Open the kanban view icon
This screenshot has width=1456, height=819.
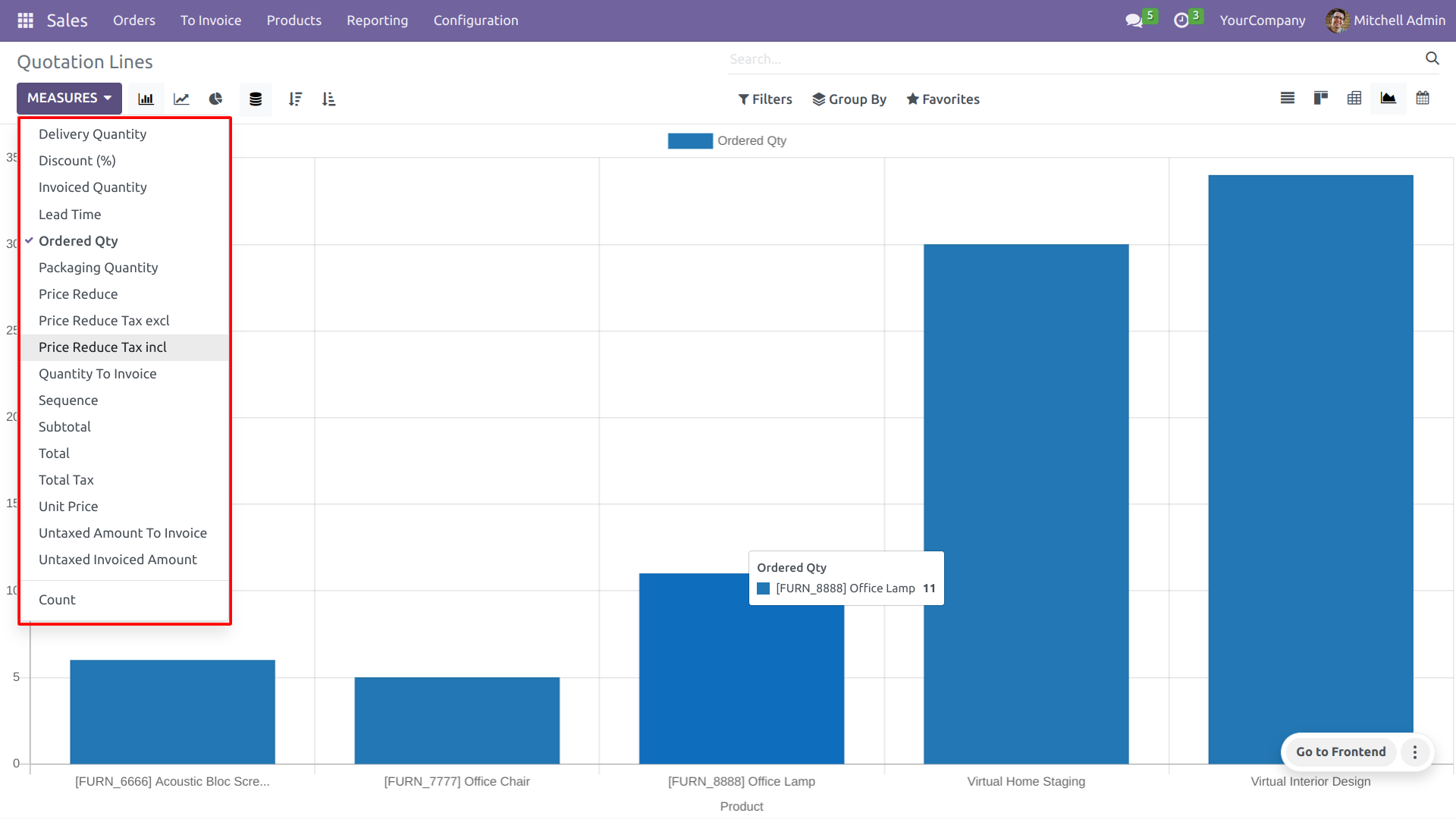pyautogui.click(x=1320, y=98)
